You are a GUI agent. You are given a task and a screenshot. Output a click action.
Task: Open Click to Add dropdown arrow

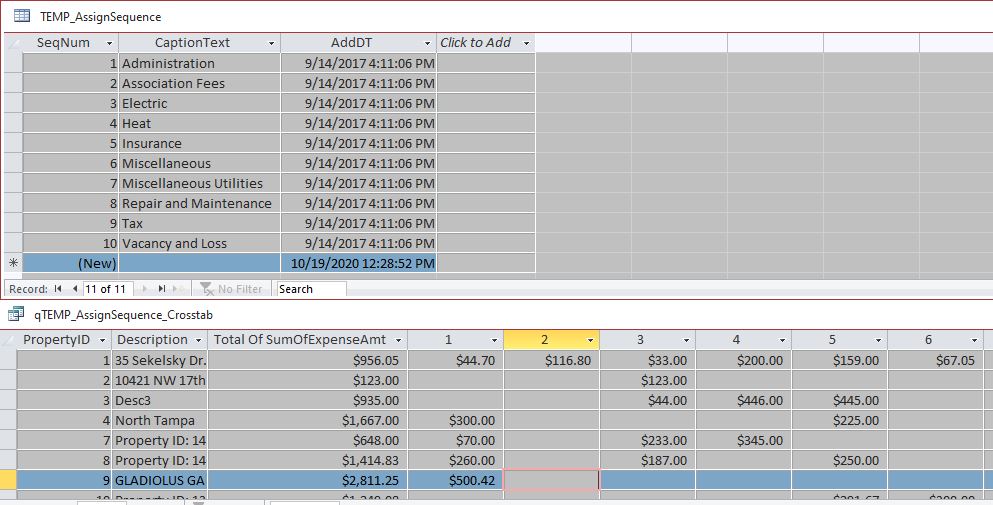point(526,43)
